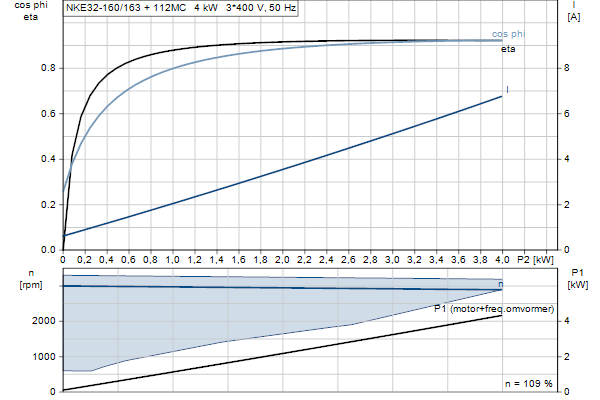600x400 pixels.
Task: Click the 'n' speed curve label
Action: (501, 284)
